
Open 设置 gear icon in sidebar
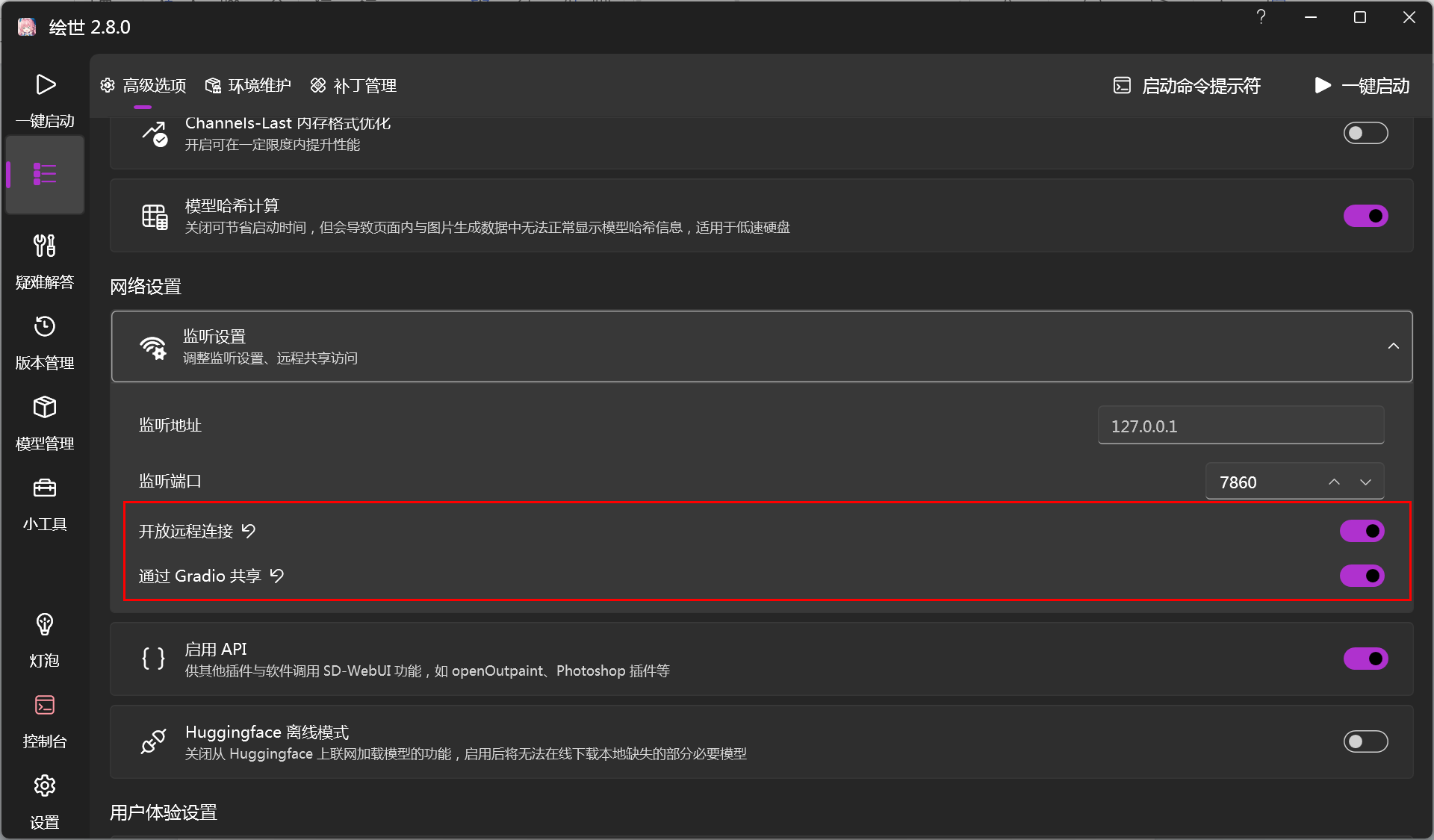(x=45, y=786)
